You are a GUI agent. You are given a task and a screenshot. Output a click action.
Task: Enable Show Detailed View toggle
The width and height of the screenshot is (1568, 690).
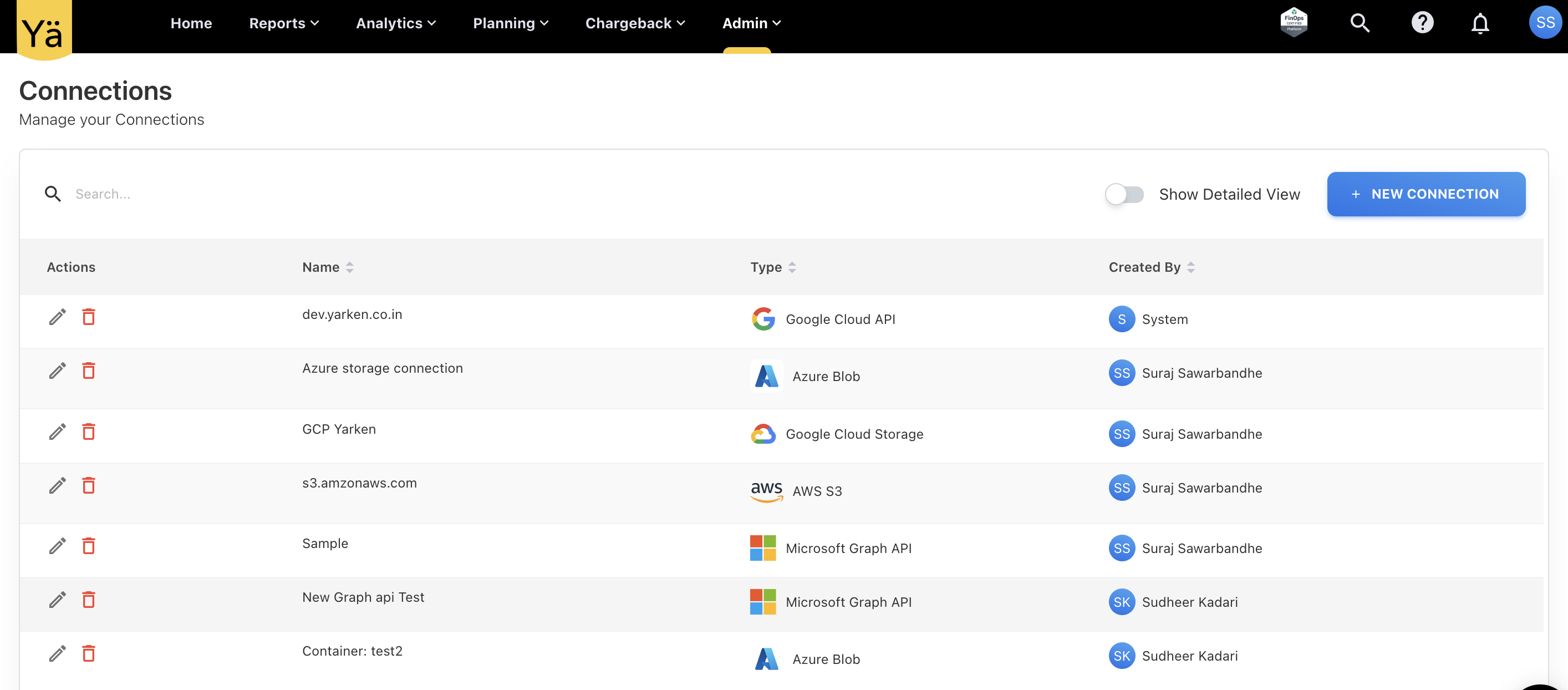click(1124, 194)
